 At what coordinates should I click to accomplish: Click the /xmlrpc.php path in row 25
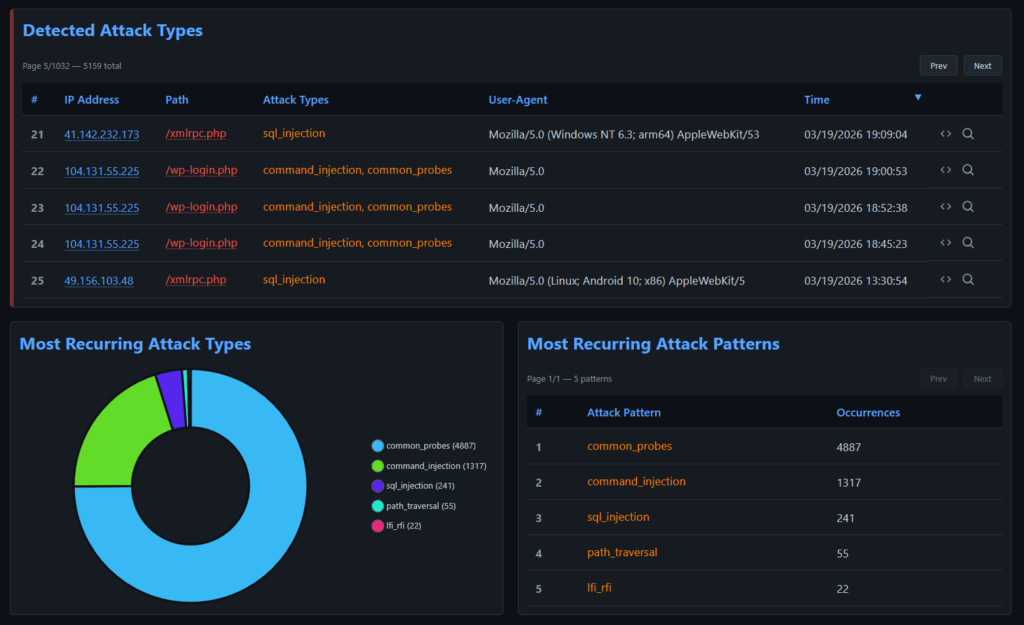[195, 280]
